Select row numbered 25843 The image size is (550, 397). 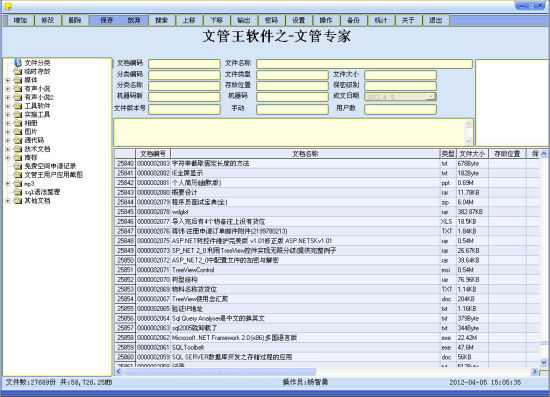point(327,193)
